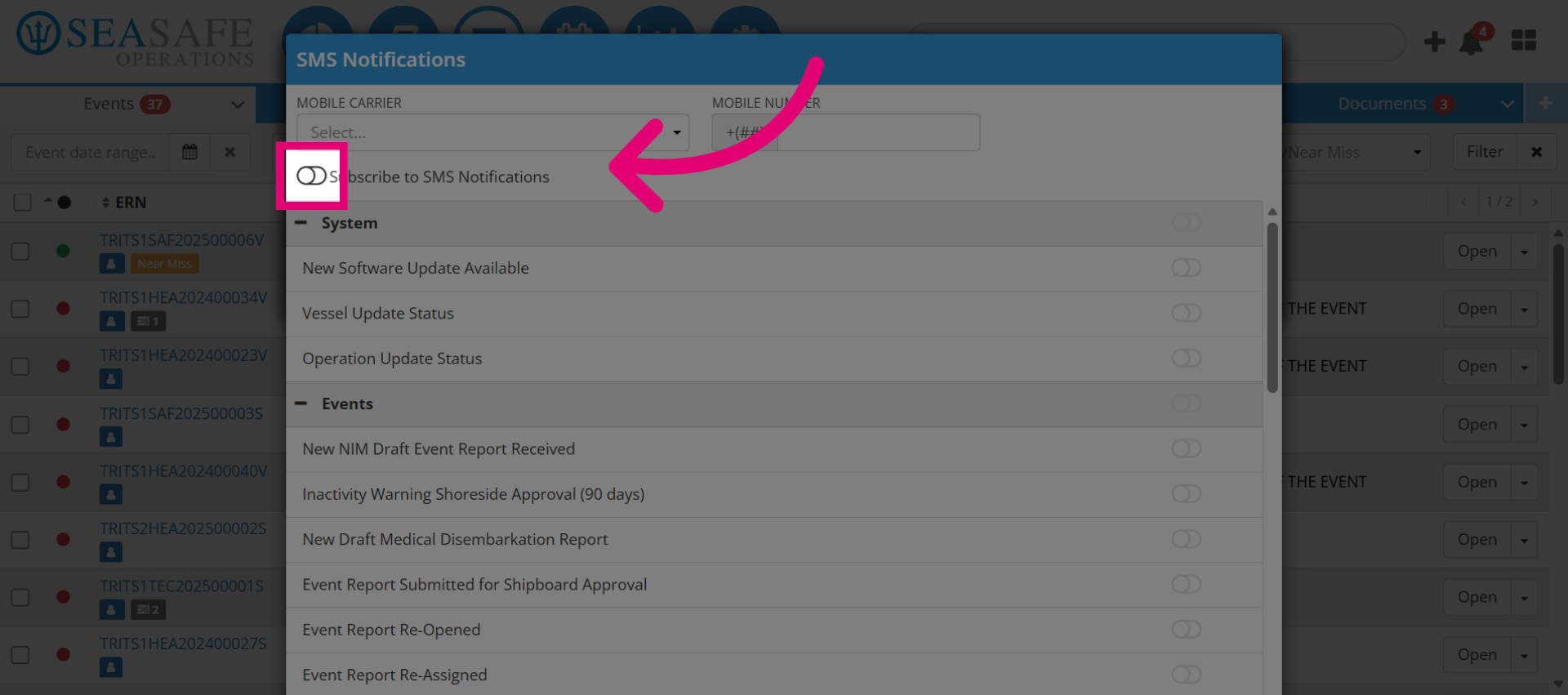Click the SeaSafe Operations logo

click(x=136, y=38)
